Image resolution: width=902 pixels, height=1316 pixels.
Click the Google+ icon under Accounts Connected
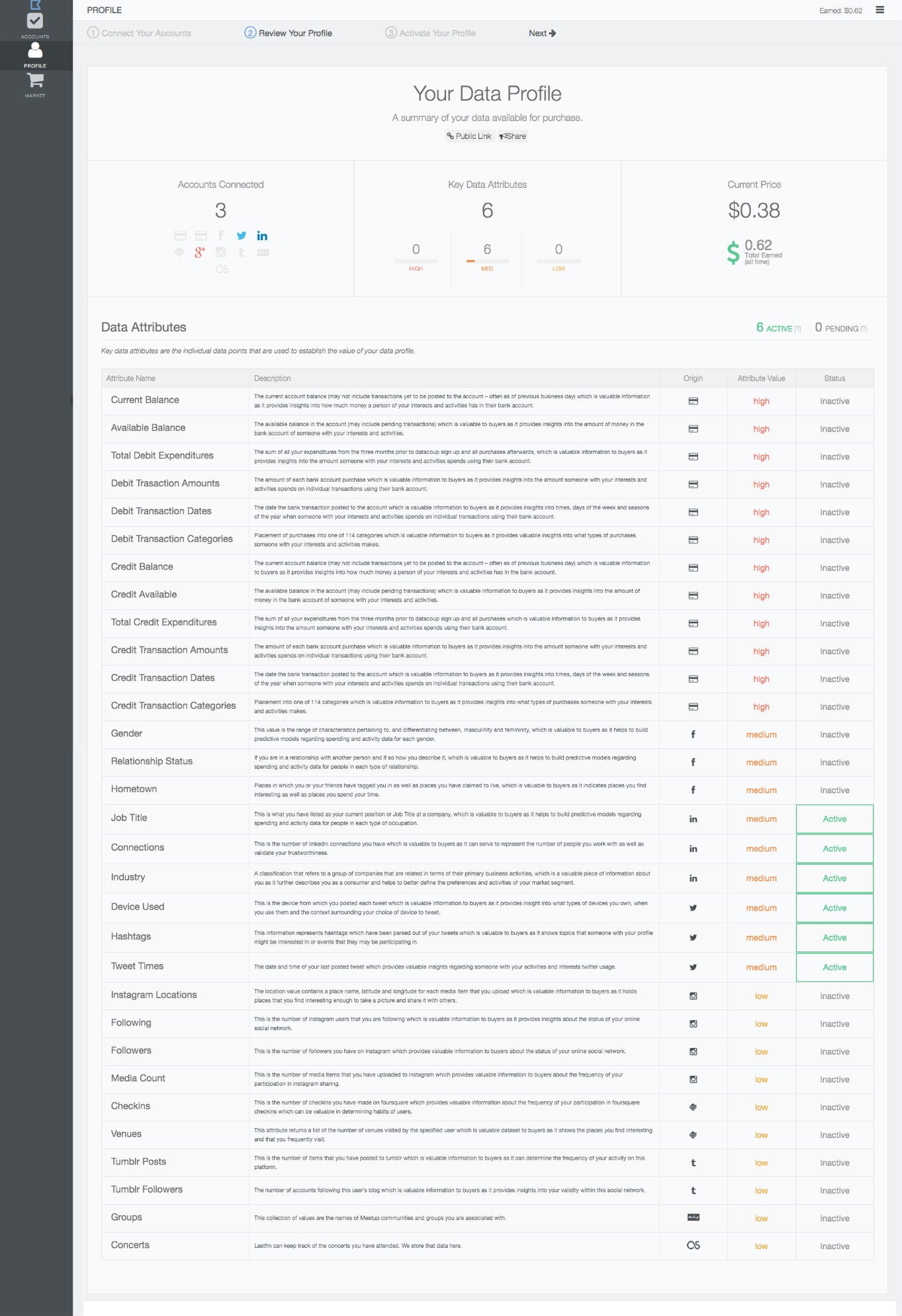[199, 252]
